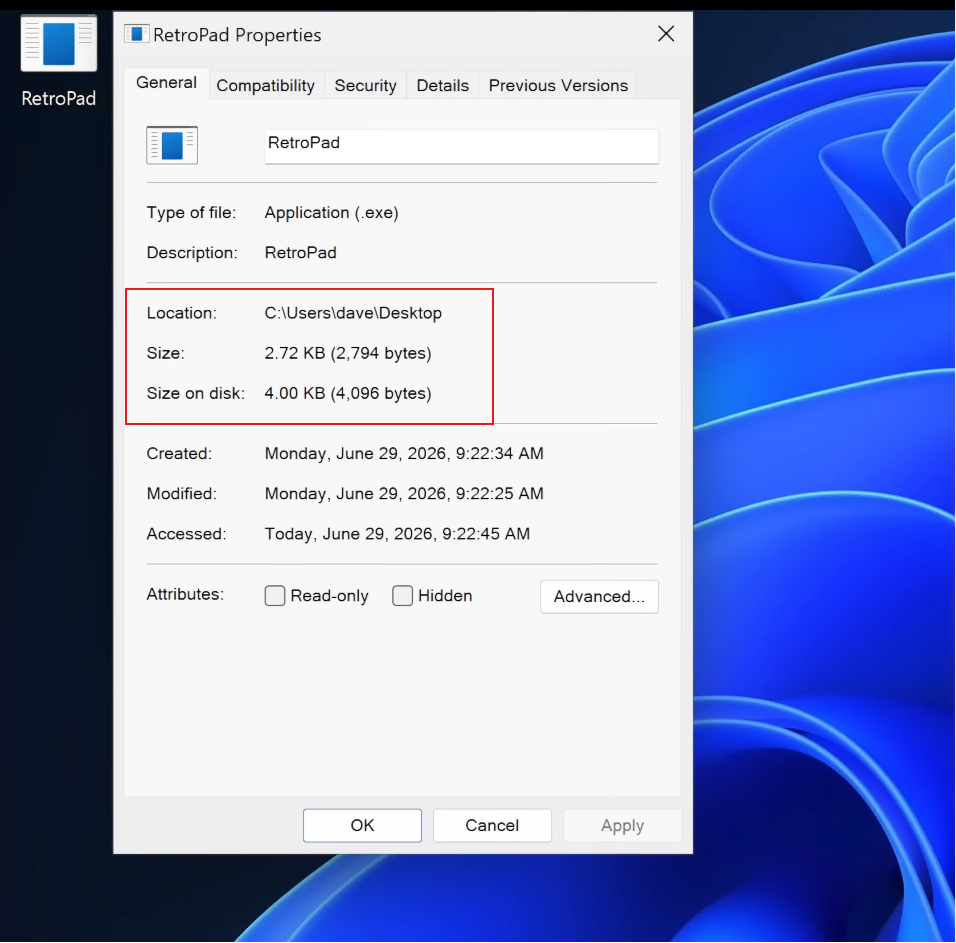Enable the Read-only attribute checkbox

[275, 596]
